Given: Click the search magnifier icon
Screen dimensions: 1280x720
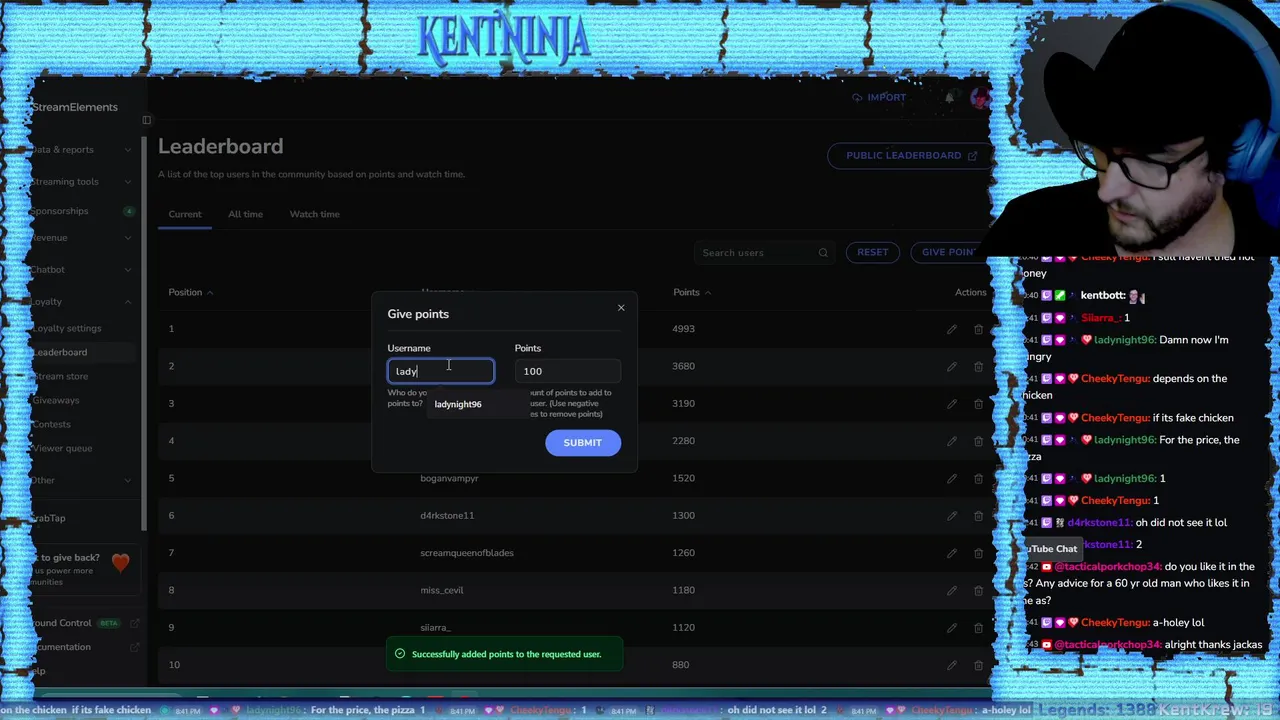Looking at the screenshot, I should (823, 253).
